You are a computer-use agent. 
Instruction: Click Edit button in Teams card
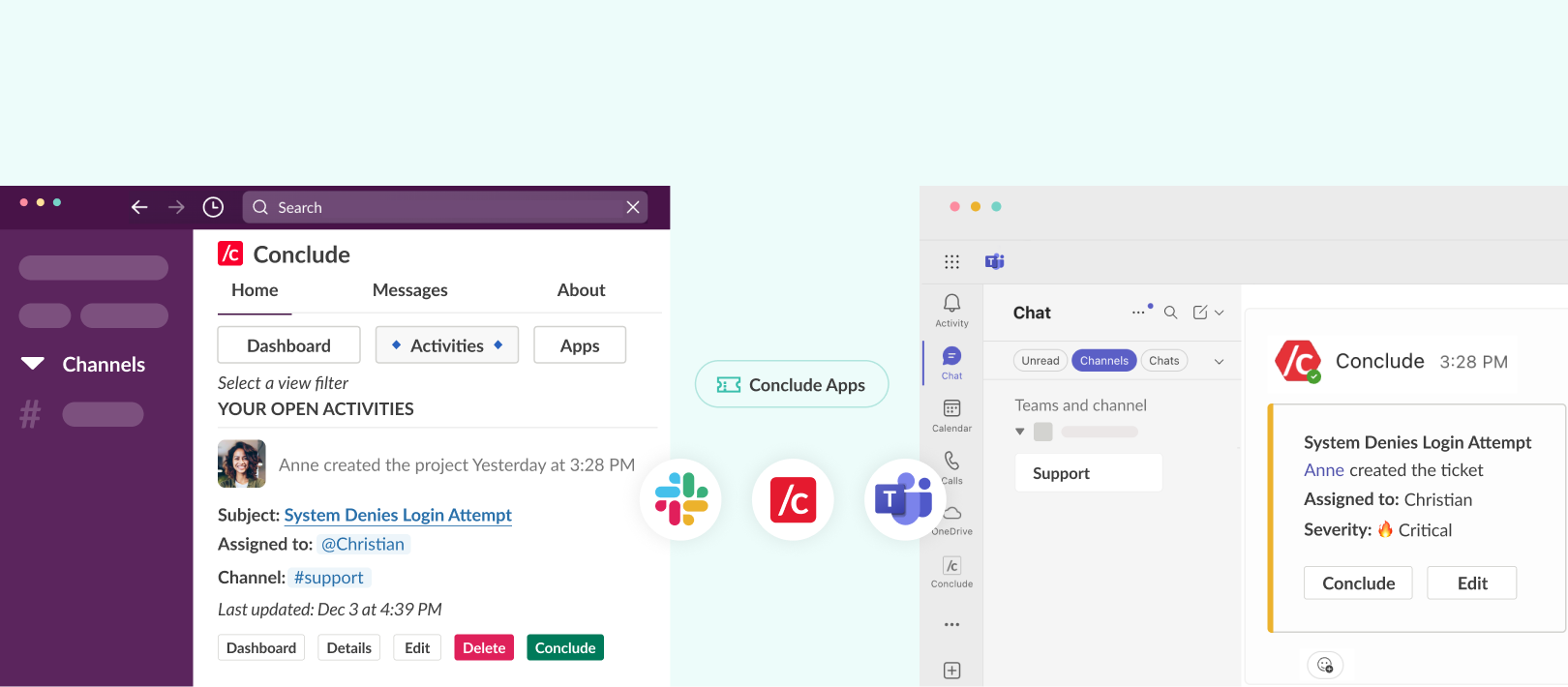point(1471,583)
